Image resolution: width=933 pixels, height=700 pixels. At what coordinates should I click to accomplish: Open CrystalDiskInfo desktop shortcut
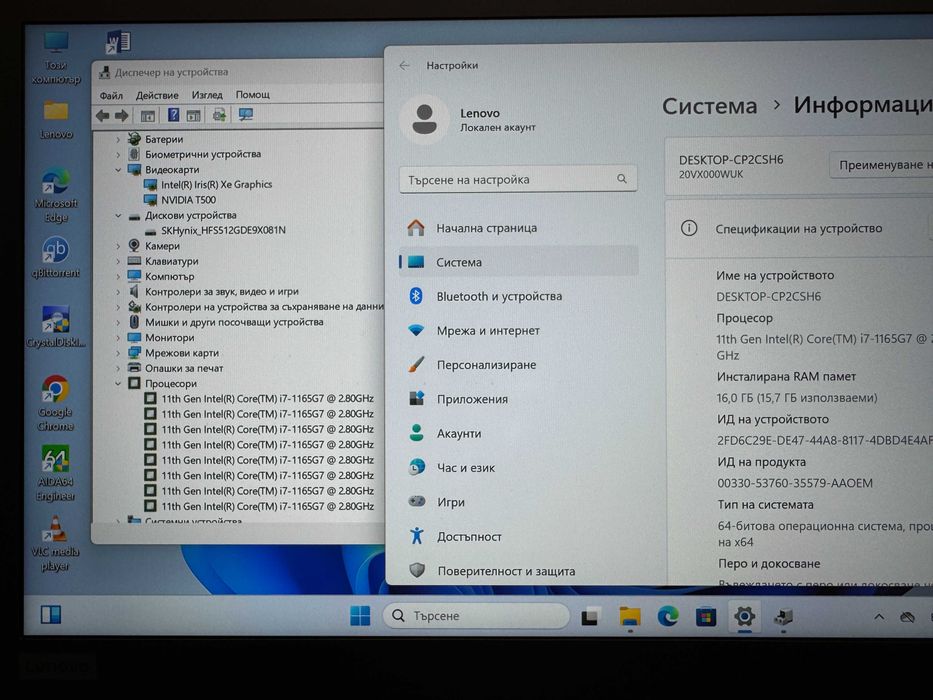coord(56,326)
